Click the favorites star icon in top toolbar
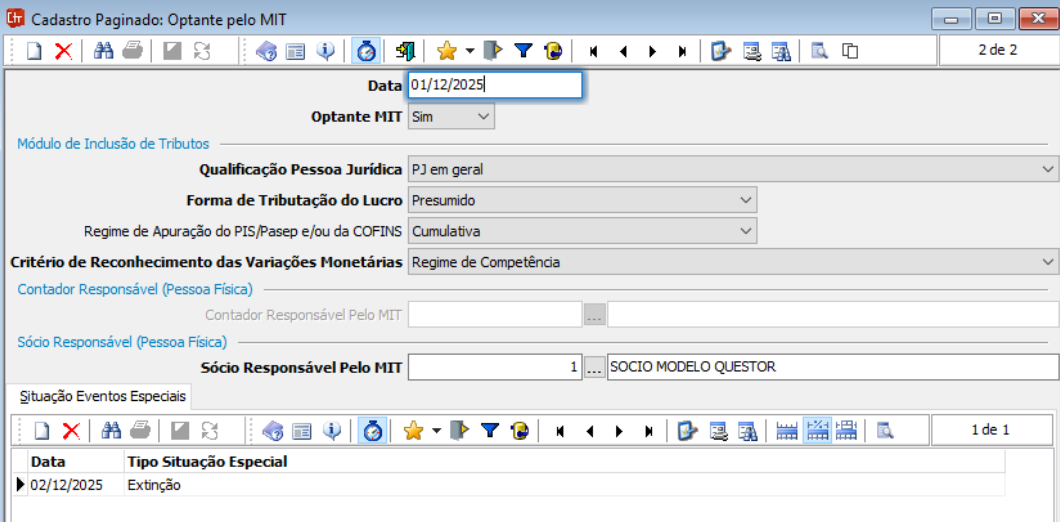 [446, 51]
